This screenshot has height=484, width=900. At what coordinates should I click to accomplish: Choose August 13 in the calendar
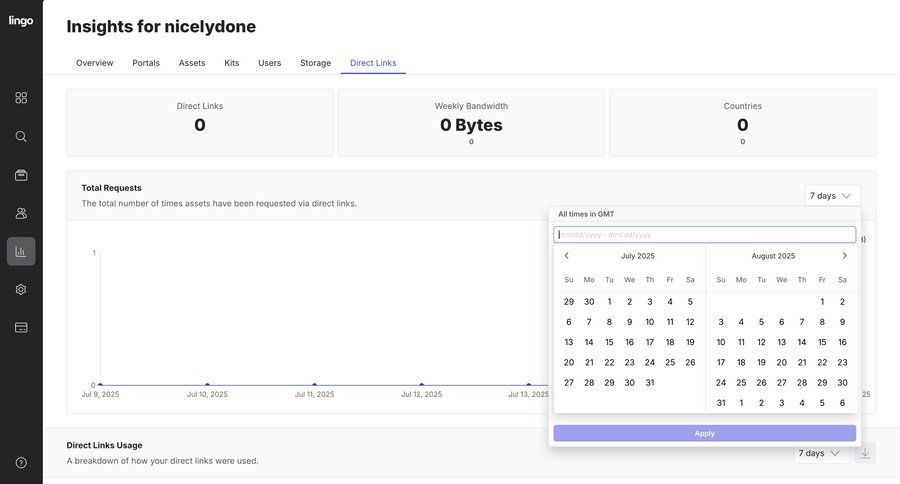click(782, 342)
